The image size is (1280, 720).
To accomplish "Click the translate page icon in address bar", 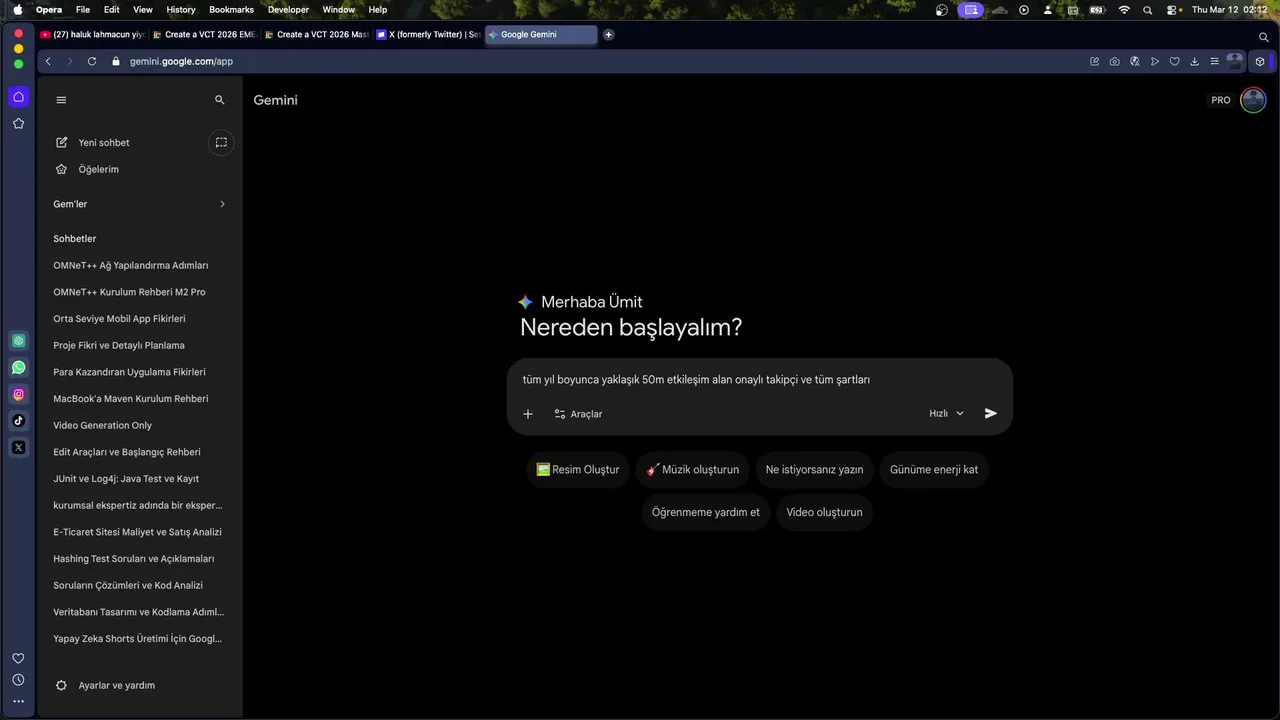I will coord(1134,61).
